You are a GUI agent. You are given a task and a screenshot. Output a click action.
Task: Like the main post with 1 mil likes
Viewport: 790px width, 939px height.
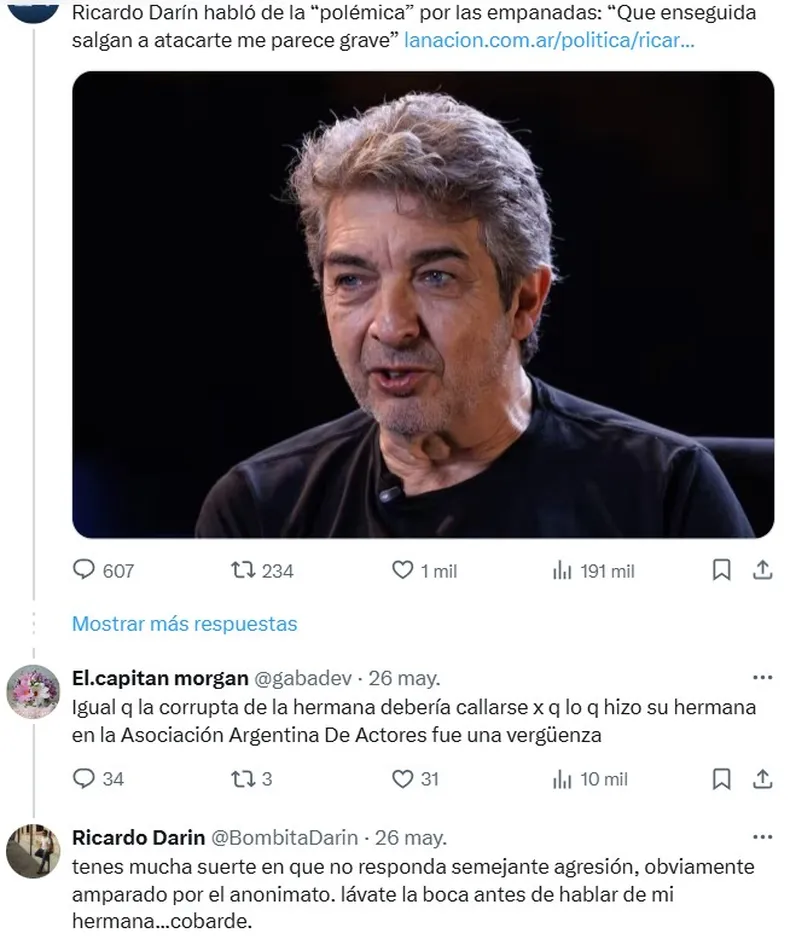pos(402,570)
